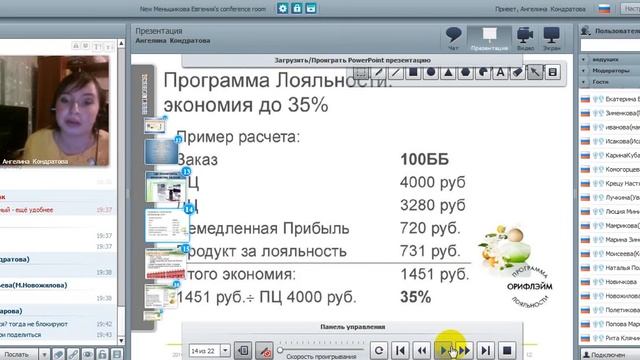Jump to the first slide

[400, 350]
